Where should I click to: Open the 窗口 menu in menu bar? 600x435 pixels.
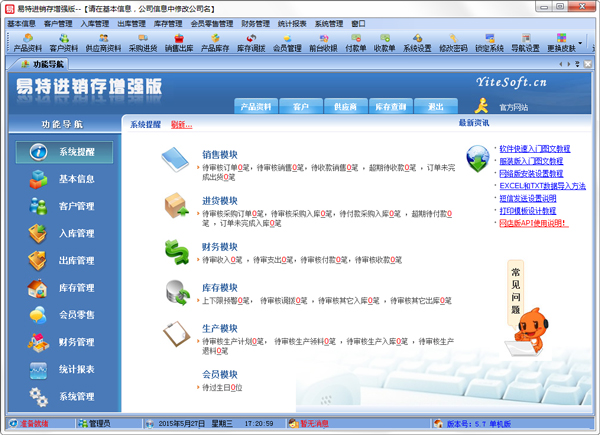[358, 23]
